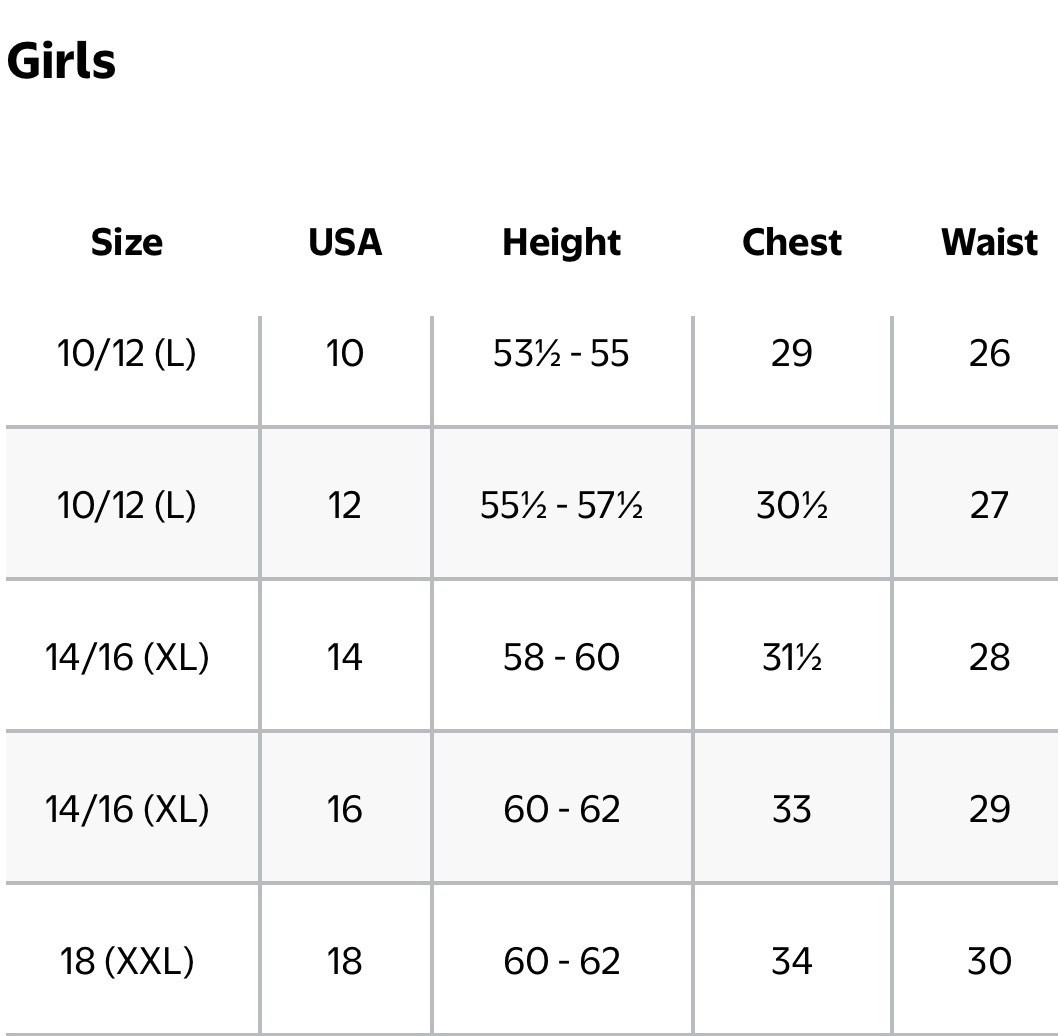Click the USA column header
The image size is (1058, 1036).
tap(345, 242)
